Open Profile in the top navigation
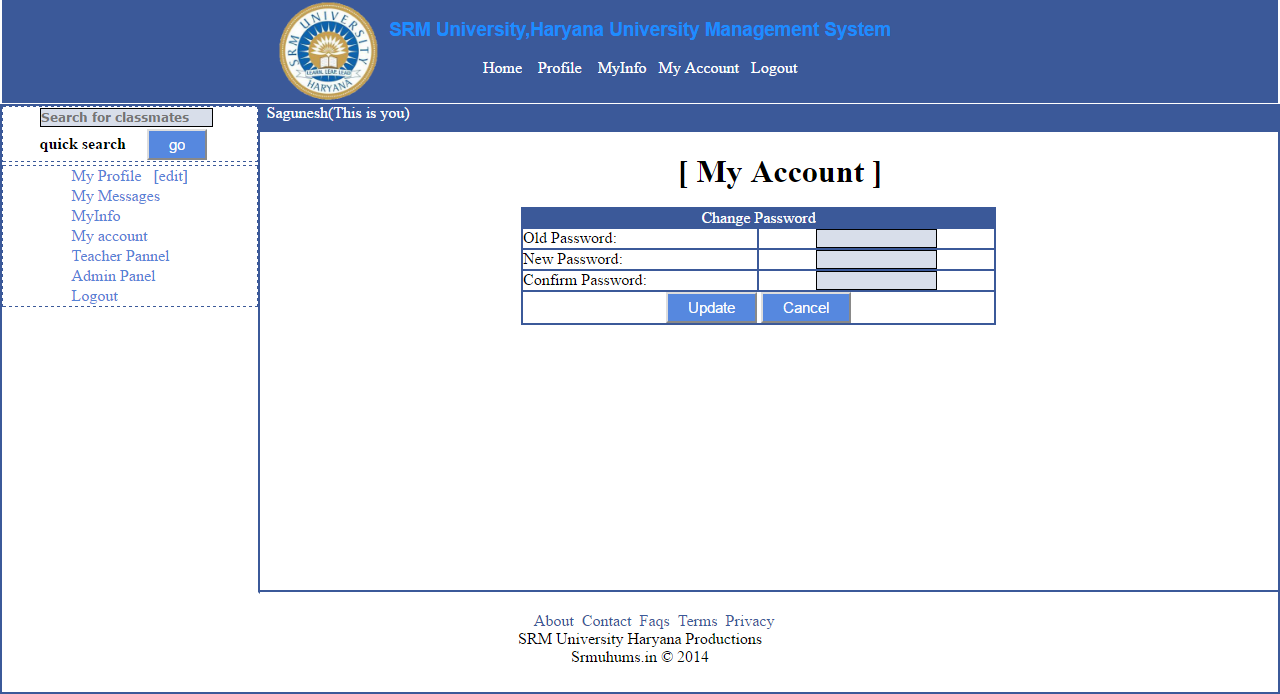Viewport: 1280px width, 694px height. coord(559,68)
